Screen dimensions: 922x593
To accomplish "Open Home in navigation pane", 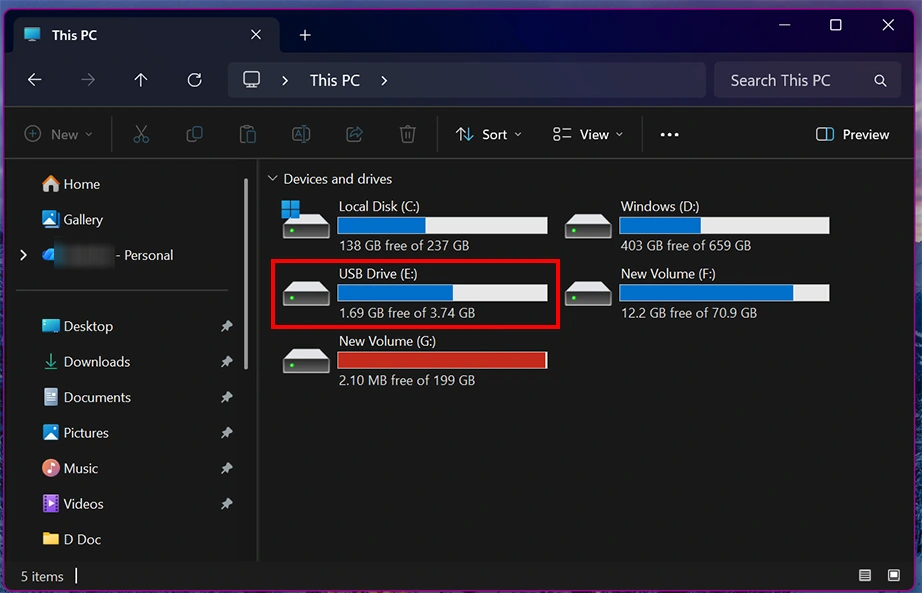I will pos(71,184).
